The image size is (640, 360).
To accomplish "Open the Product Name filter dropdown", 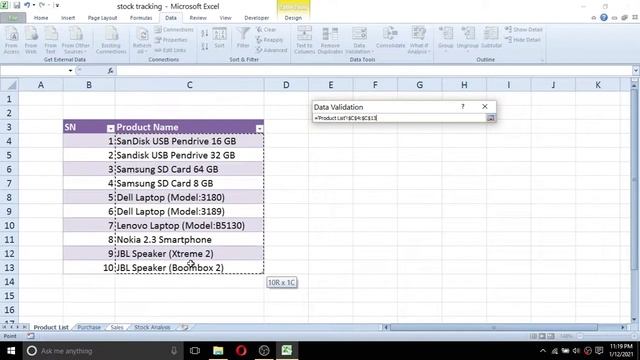I will [x=259, y=129].
